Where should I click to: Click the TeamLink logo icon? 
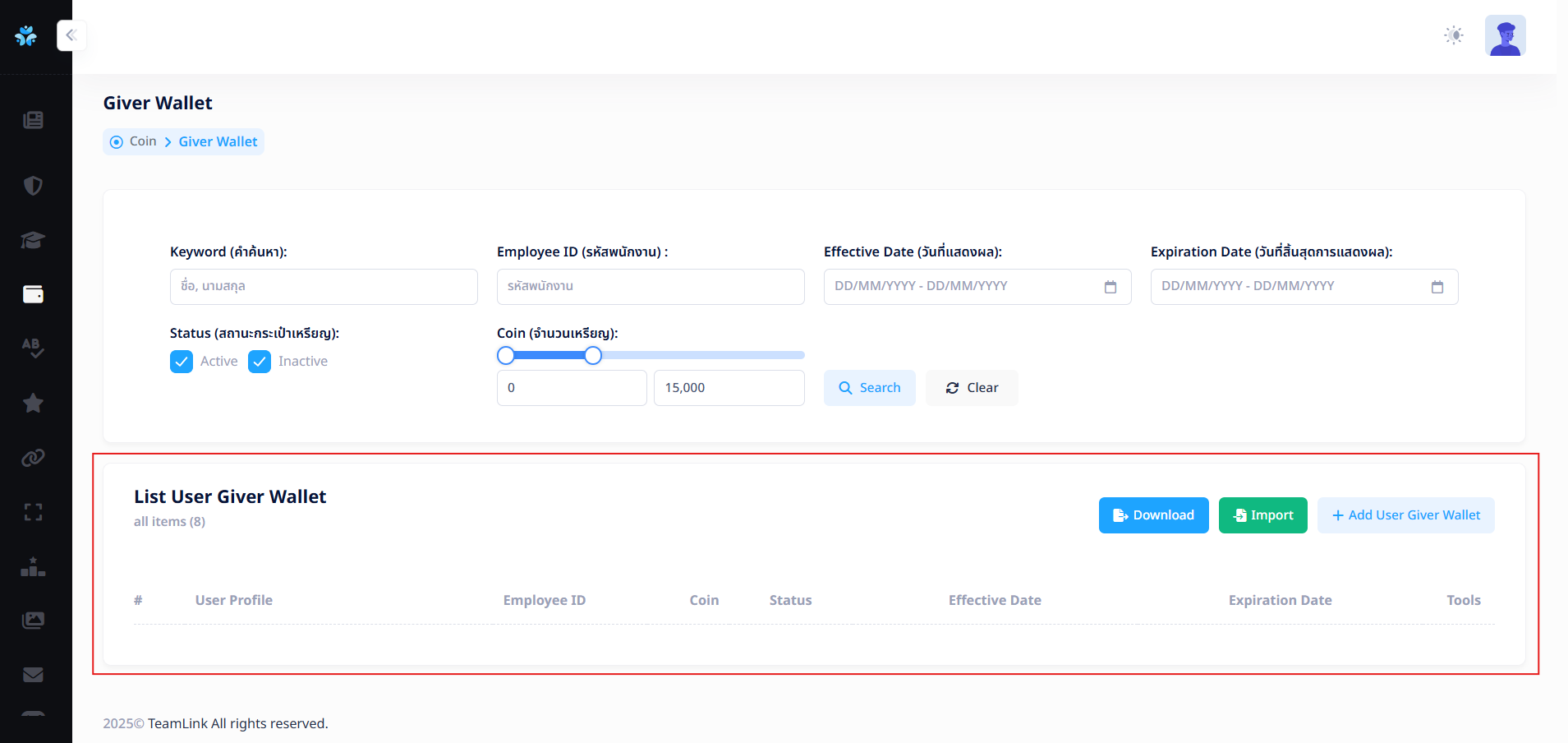(26, 35)
